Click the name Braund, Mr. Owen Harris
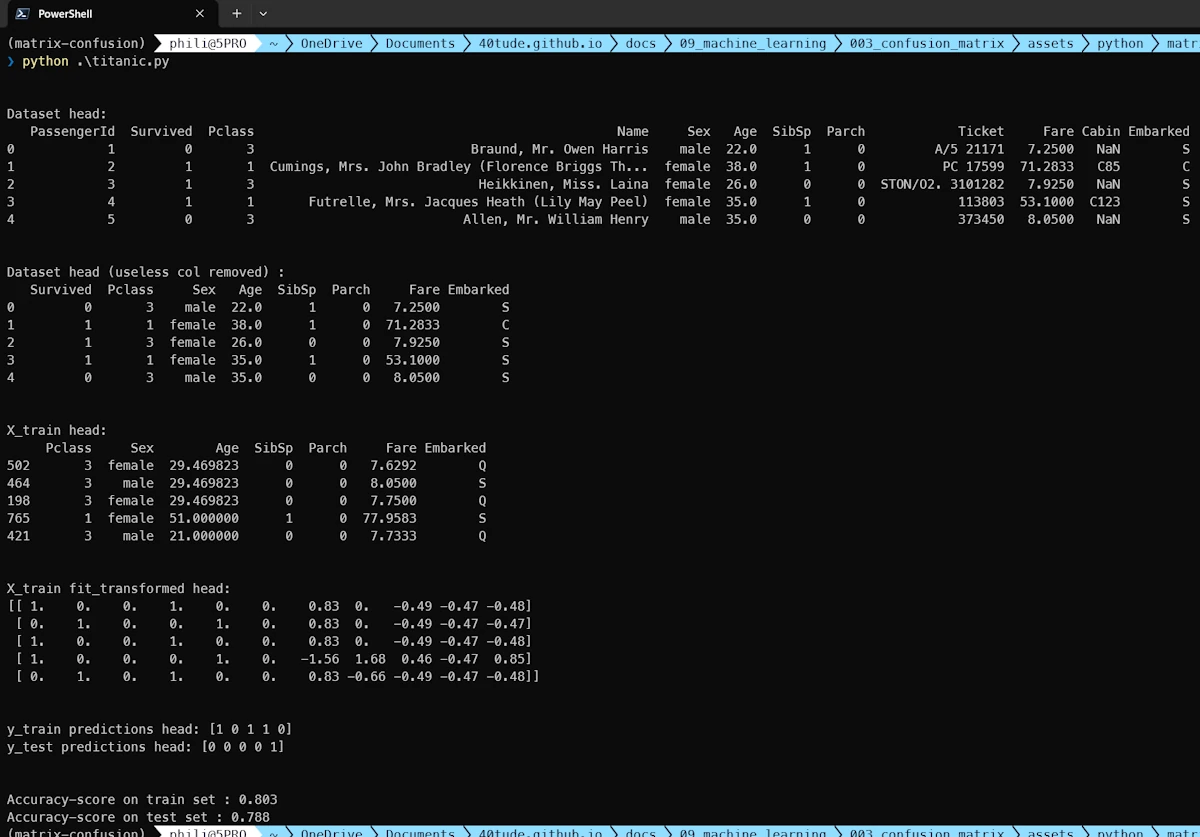 (559, 149)
